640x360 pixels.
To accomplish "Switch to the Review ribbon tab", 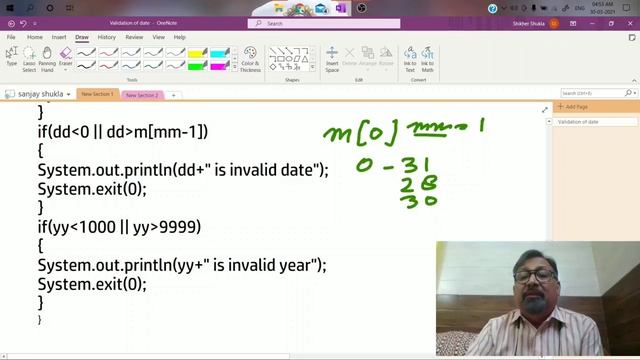I will (x=134, y=37).
